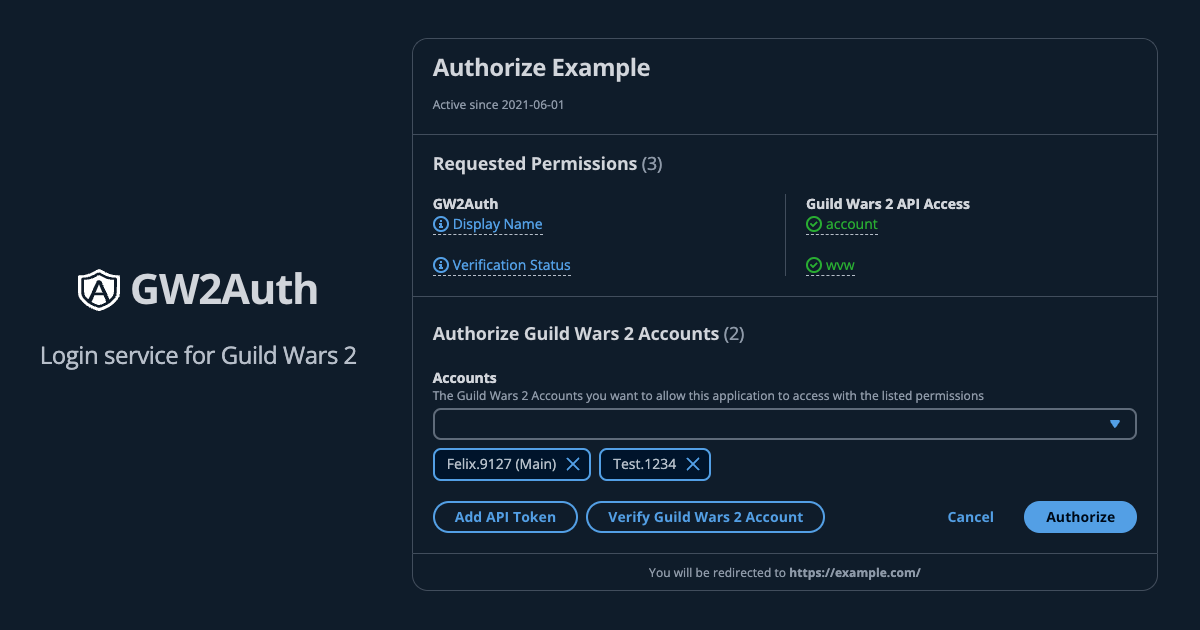Remove the Felix.9127 (Main) account chip
The height and width of the screenshot is (630, 1200).
(x=573, y=464)
